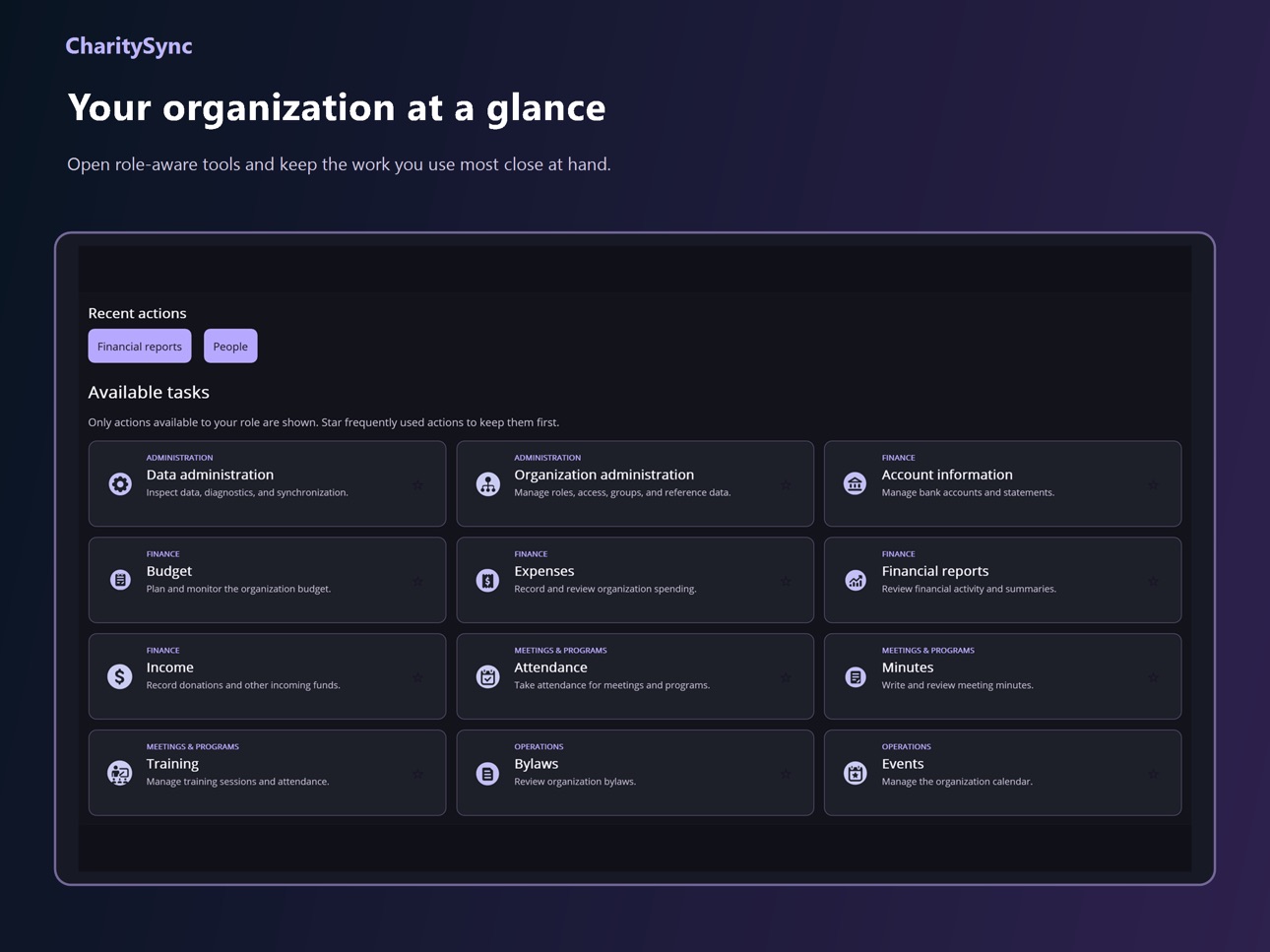Open the Bylaws card title
This screenshot has width=1270, height=952.
point(537,764)
